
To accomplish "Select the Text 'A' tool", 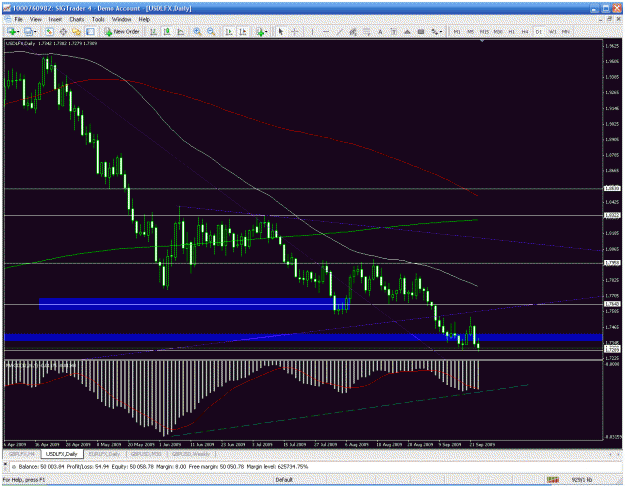I will pyautogui.click(x=380, y=31).
